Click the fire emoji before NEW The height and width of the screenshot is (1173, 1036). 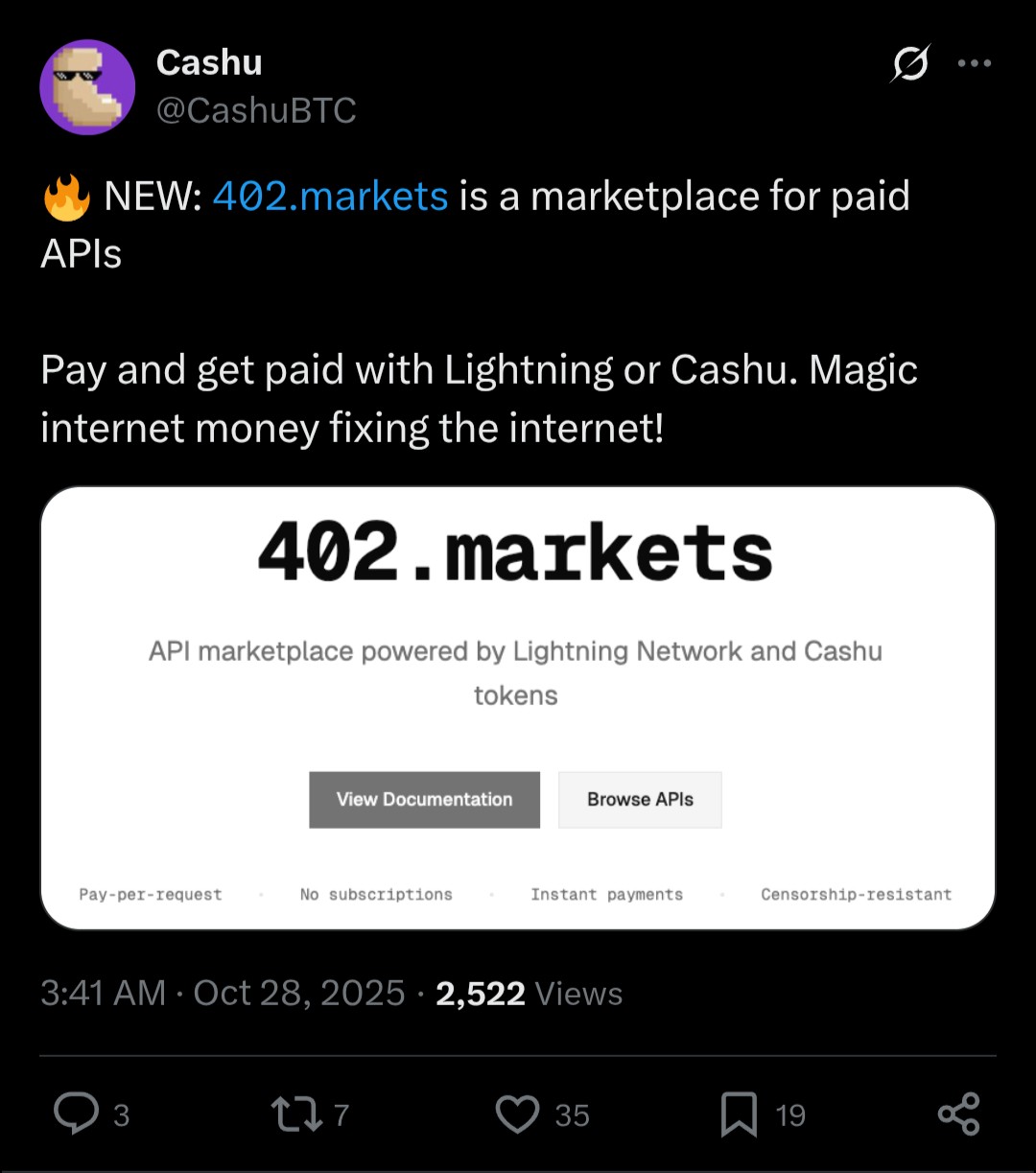(x=65, y=198)
